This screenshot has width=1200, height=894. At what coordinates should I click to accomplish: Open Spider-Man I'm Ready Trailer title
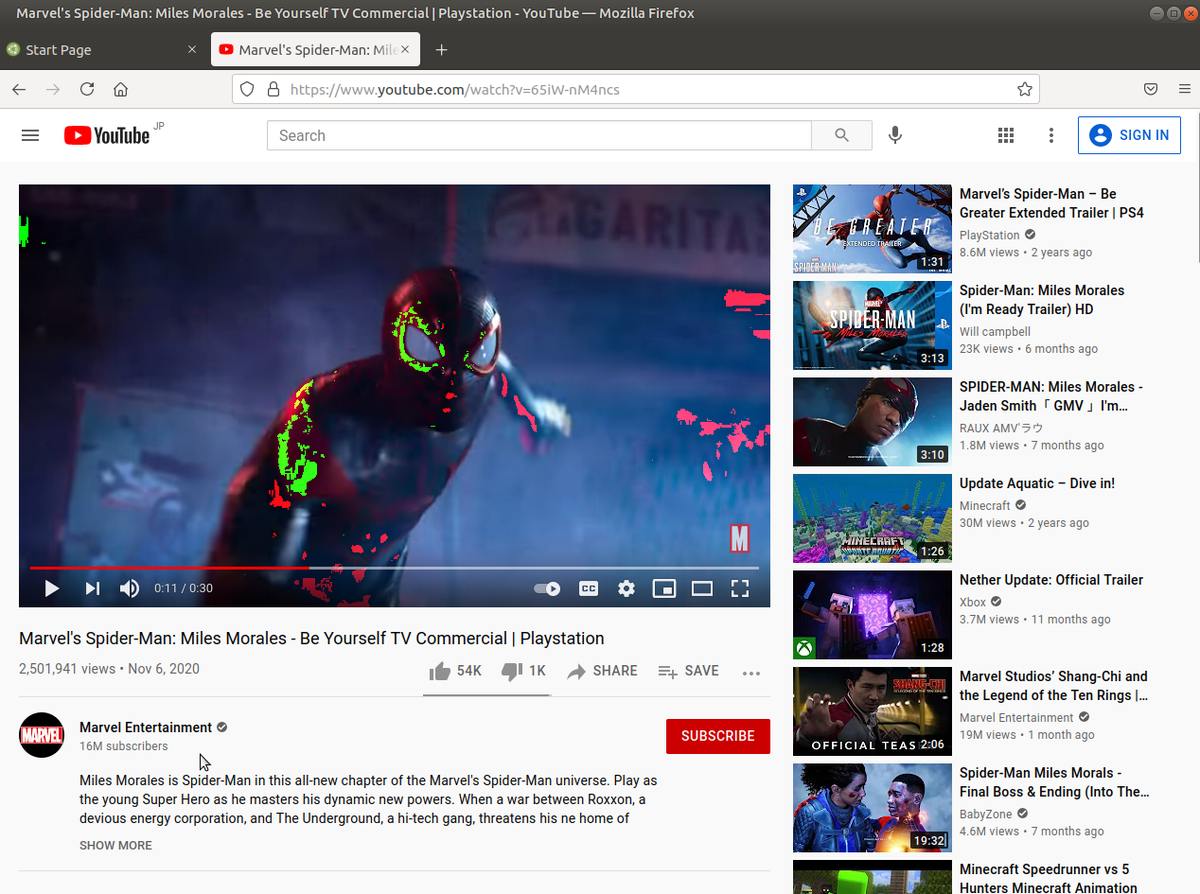1042,300
